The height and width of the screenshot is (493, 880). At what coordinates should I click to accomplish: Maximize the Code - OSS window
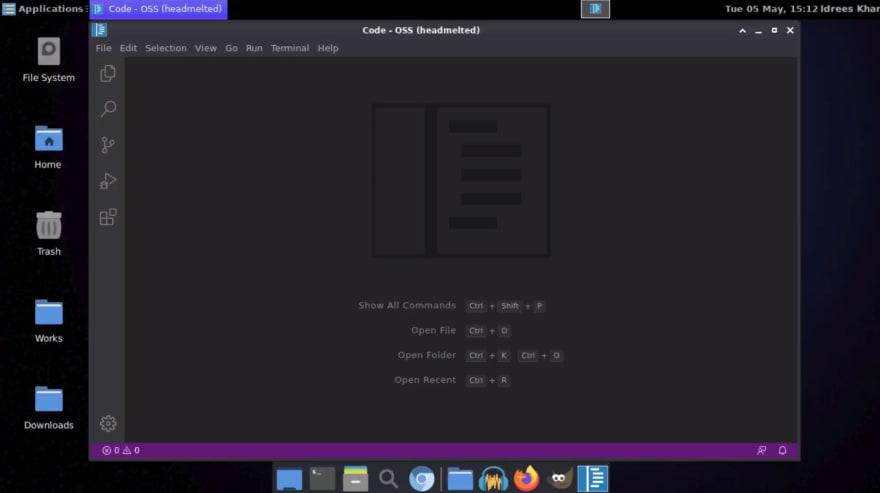click(774, 30)
